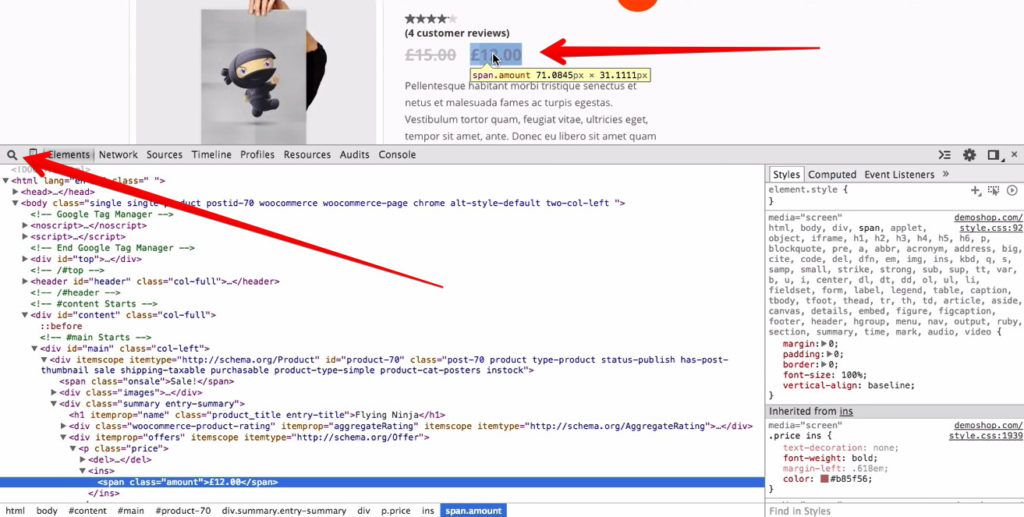Collapse the body node
Image resolution: width=1024 pixels, height=517 pixels.
point(15,203)
